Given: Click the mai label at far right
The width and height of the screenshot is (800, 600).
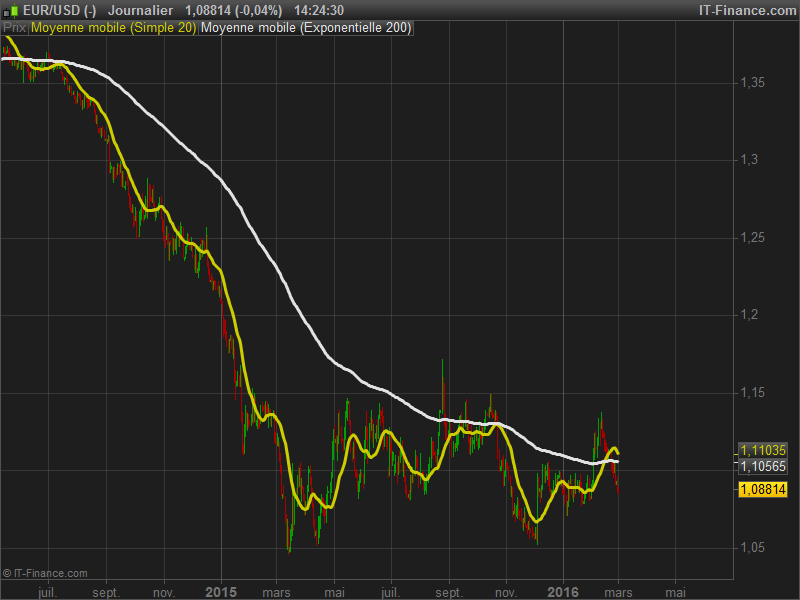Looking at the screenshot, I should (676, 592).
